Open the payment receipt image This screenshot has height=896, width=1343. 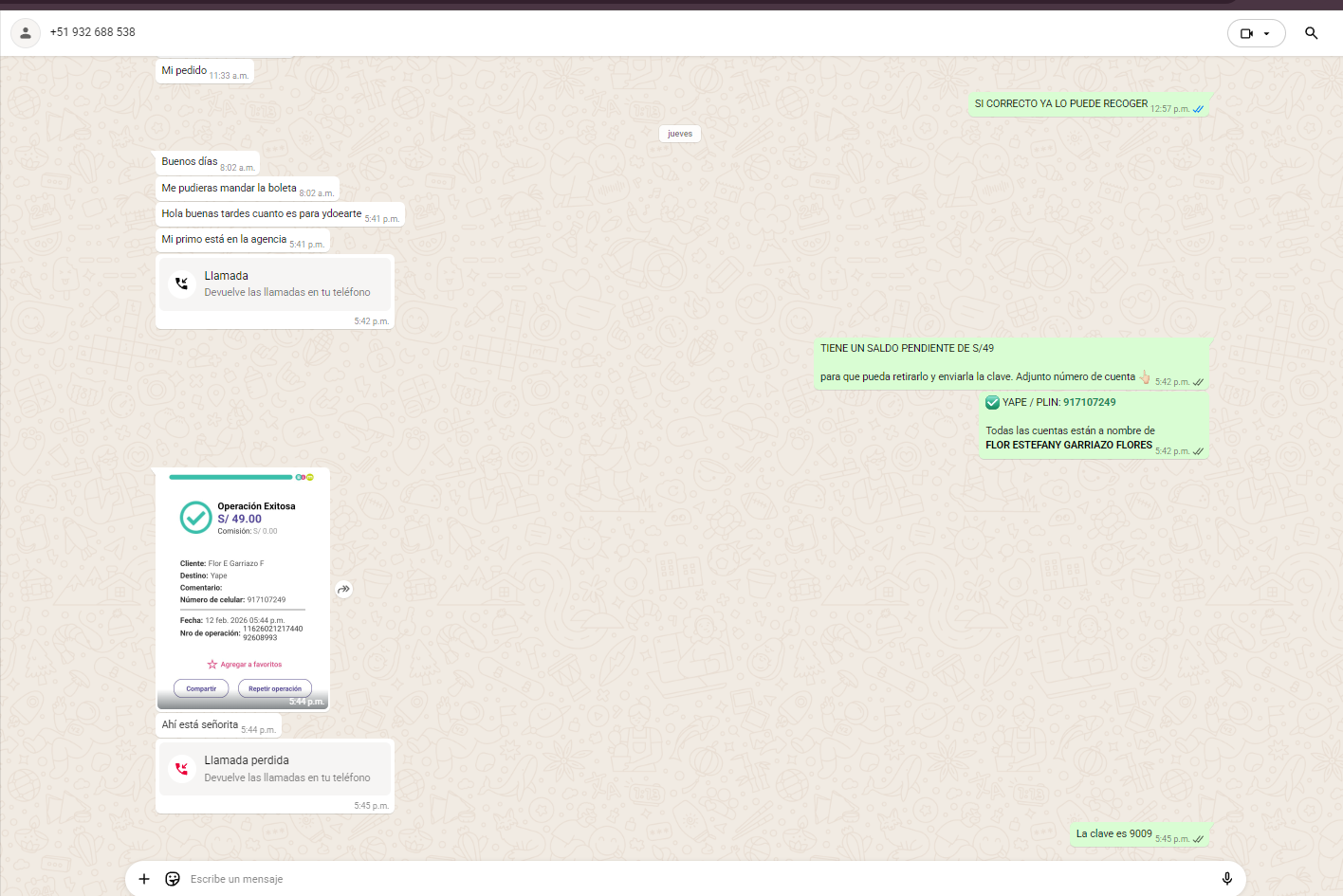tap(243, 588)
